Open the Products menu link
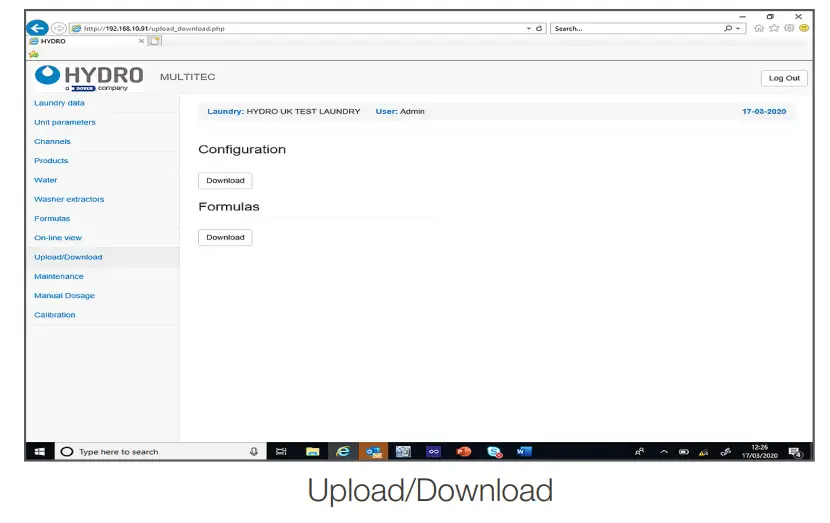 click(51, 160)
